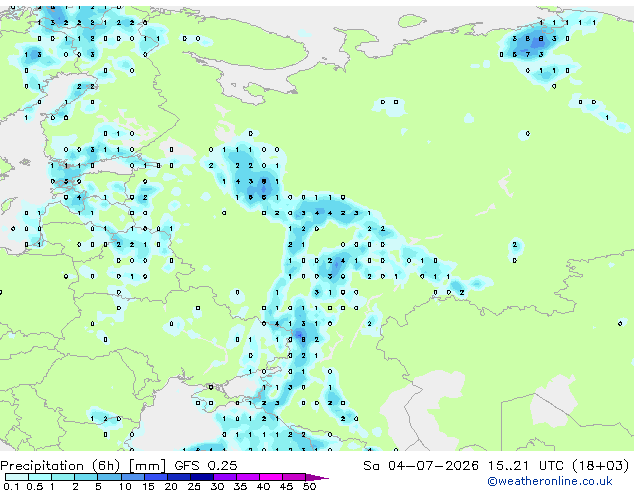
Task: Choose the 40–45 mm magenta legend swatch
Action: pyautogui.click(x=271, y=477)
